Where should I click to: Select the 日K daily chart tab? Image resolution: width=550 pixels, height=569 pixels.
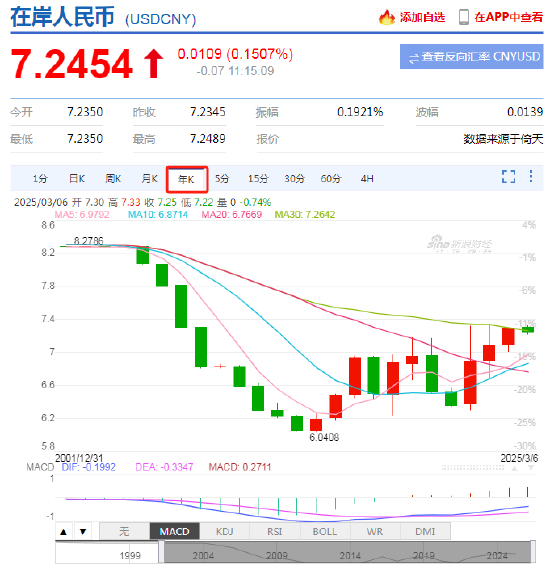pos(77,179)
